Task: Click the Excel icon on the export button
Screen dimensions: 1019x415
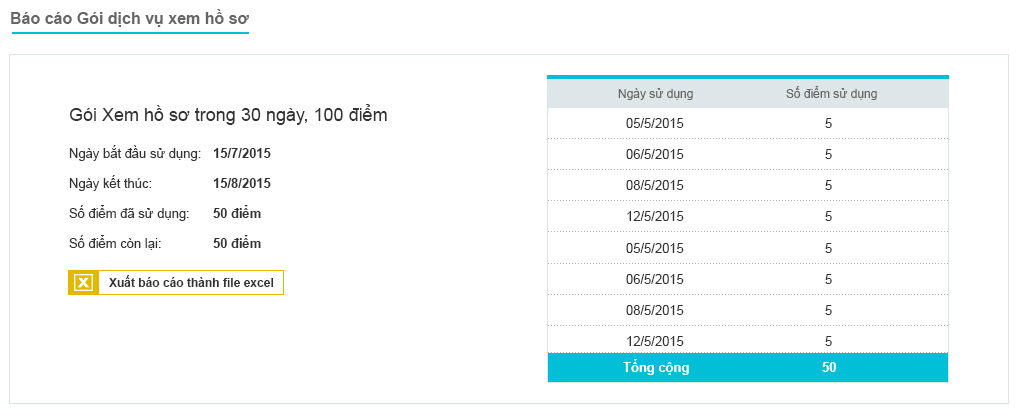Action: pos(84,283)
